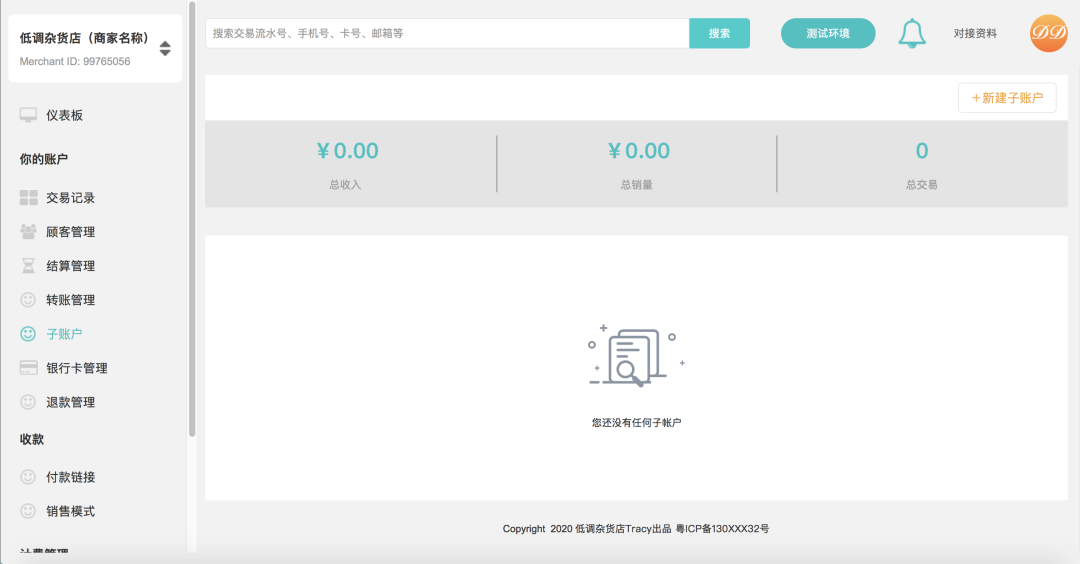This screenshot has width=1080, height=564.
Task: Open the 结算管理 hourglass icon
Action: tap(28, 266)
